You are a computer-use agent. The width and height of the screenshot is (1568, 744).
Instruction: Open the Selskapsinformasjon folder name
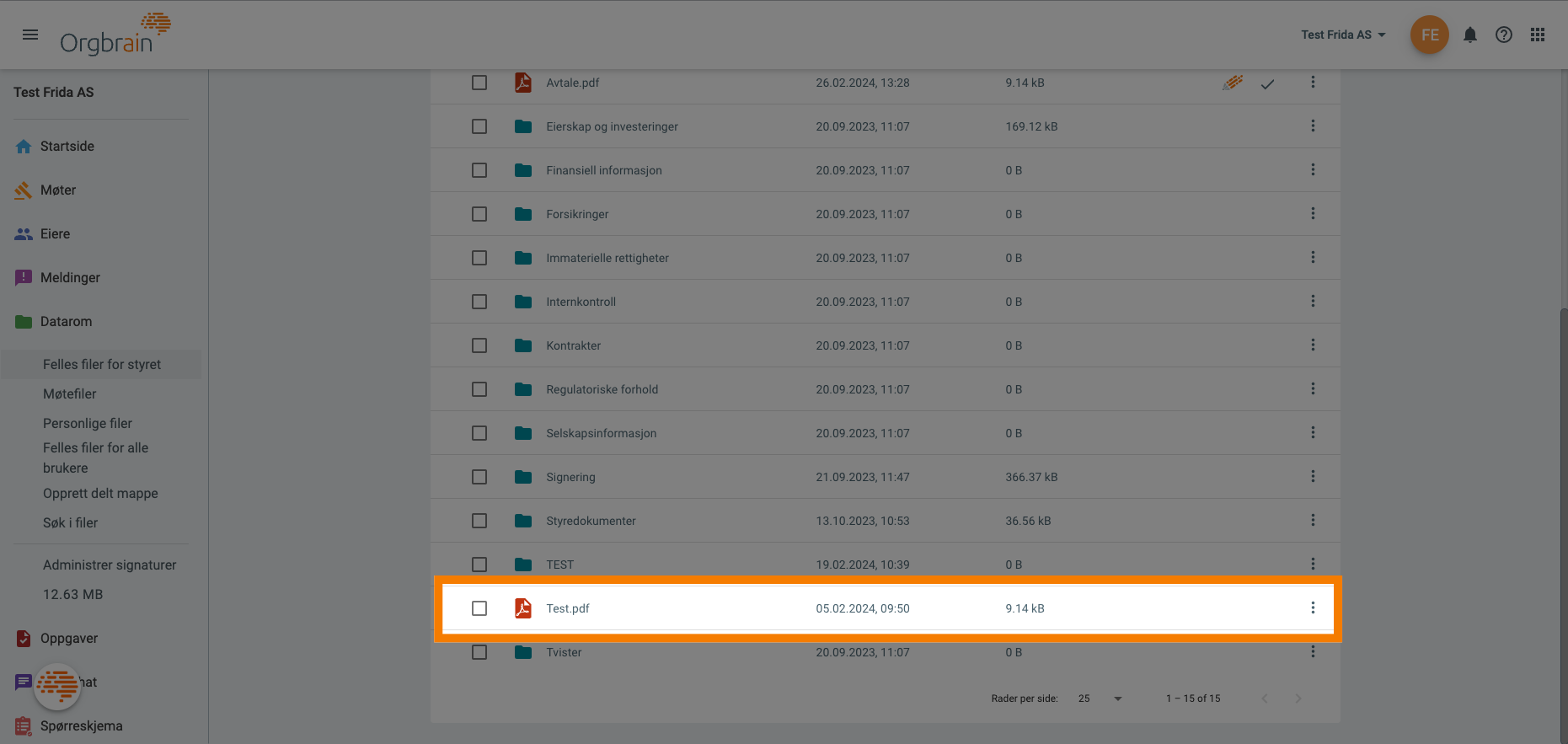pyautogui.click(x=602, y=433)
